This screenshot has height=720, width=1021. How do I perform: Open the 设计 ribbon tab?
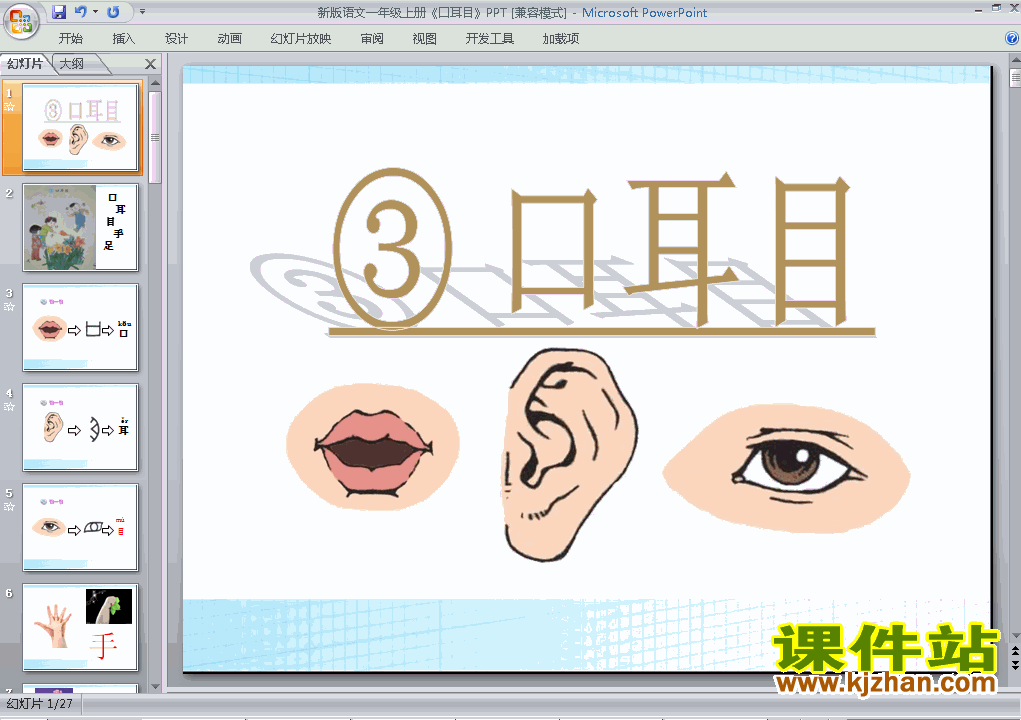176,38
